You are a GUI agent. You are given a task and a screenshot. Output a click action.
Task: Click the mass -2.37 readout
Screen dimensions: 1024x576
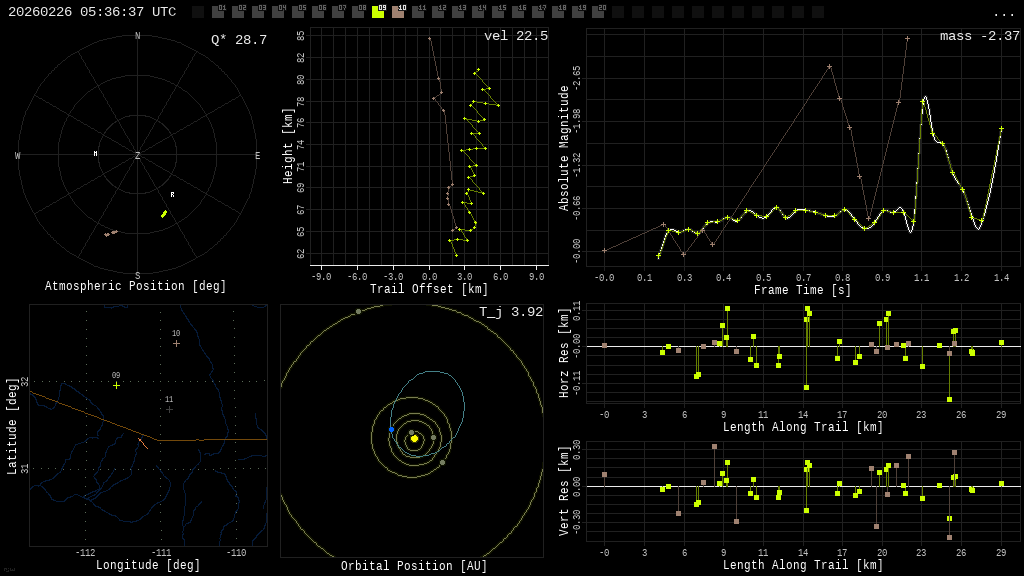pyautogui.click(x=979, y=36)
